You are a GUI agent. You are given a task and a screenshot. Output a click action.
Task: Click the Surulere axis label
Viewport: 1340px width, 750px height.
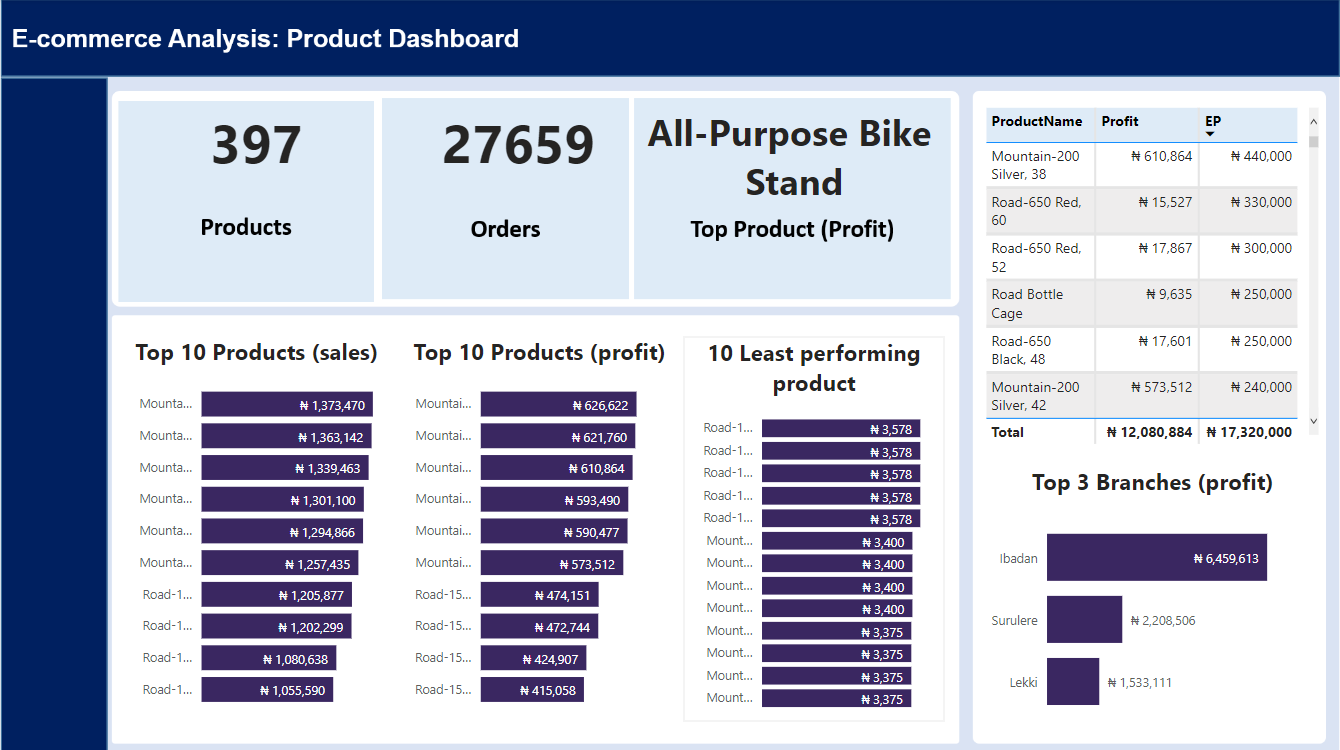1014,620
